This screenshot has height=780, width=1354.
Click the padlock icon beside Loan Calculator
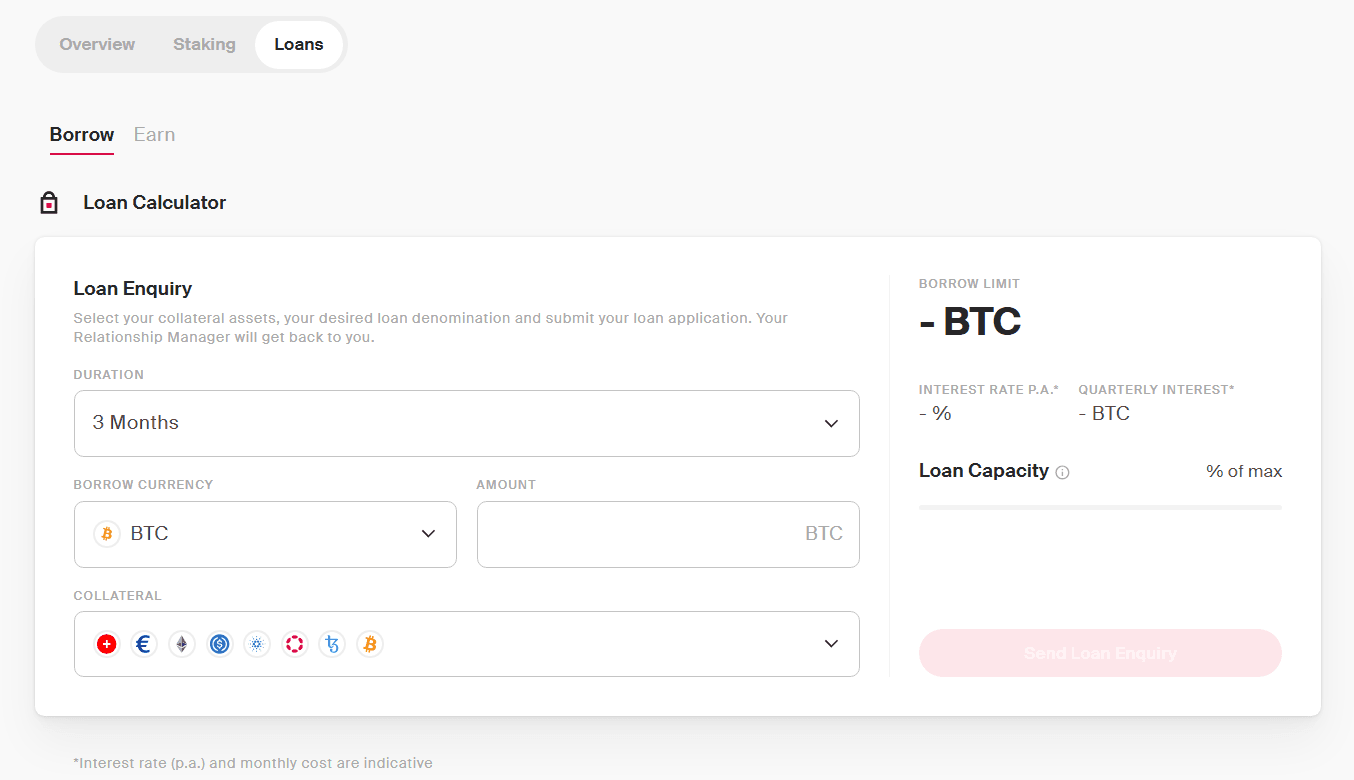coord(48,201)
